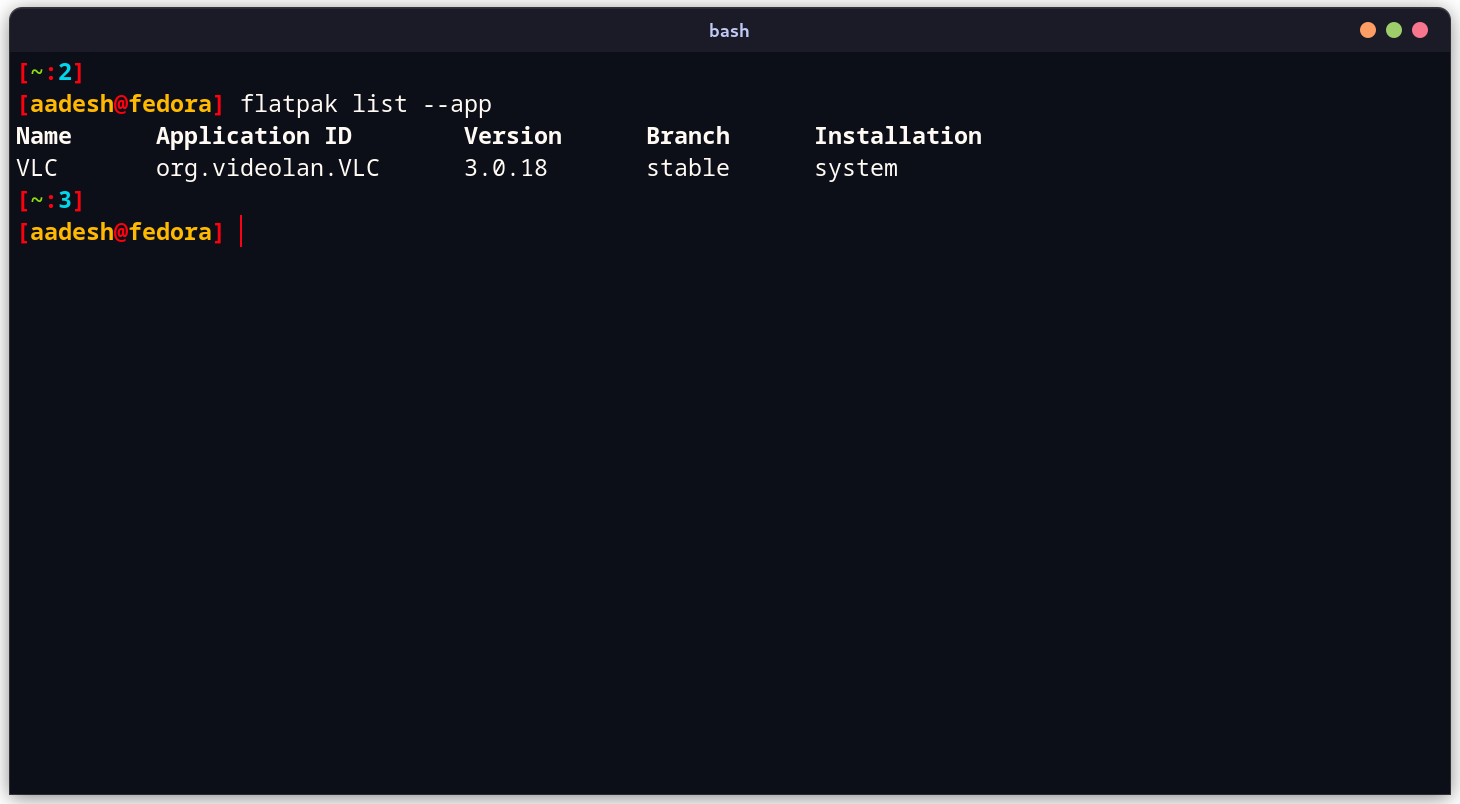This screenshot has width=1460, height=804.
Task: Click the org.videolan.VLC application ID text
Action: coord(267,167)
